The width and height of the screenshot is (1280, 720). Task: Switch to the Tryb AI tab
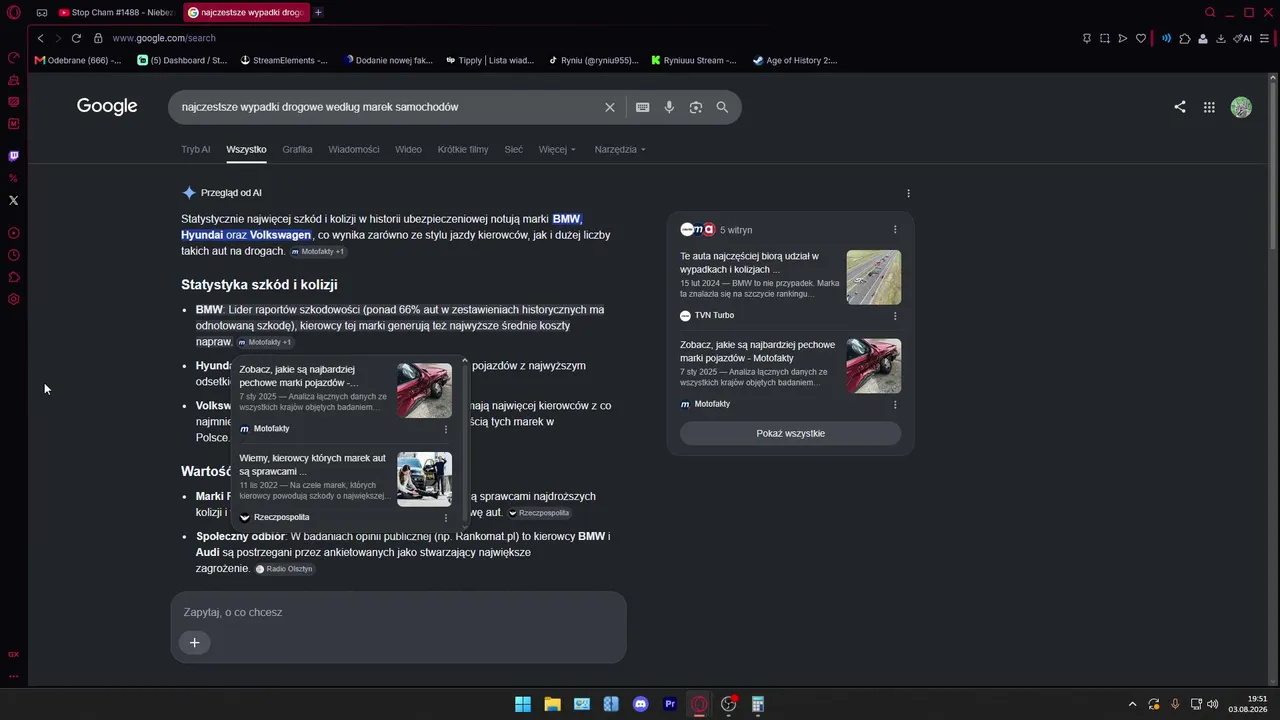point(196,150)
